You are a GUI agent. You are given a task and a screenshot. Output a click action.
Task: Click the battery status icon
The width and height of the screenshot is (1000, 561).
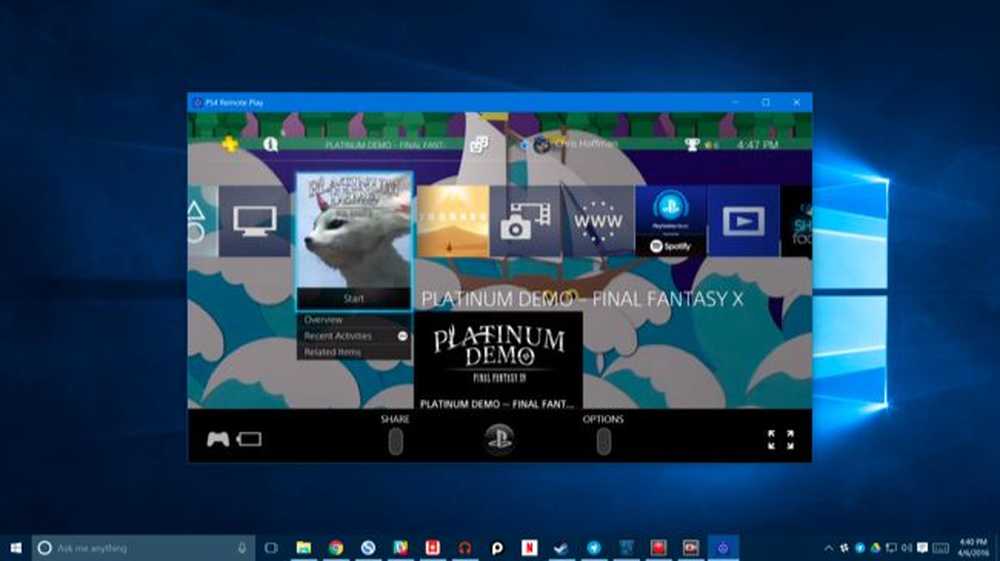tap(249, 439)
